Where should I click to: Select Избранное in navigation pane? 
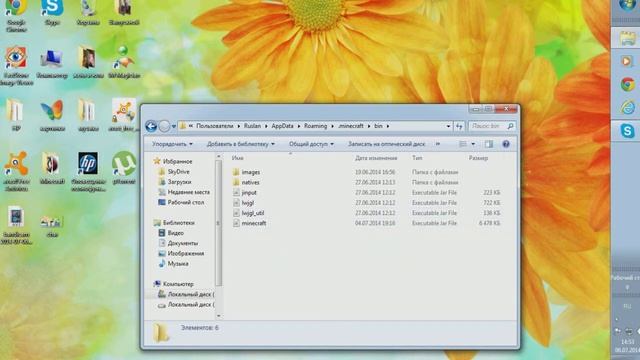pos(178,162)
